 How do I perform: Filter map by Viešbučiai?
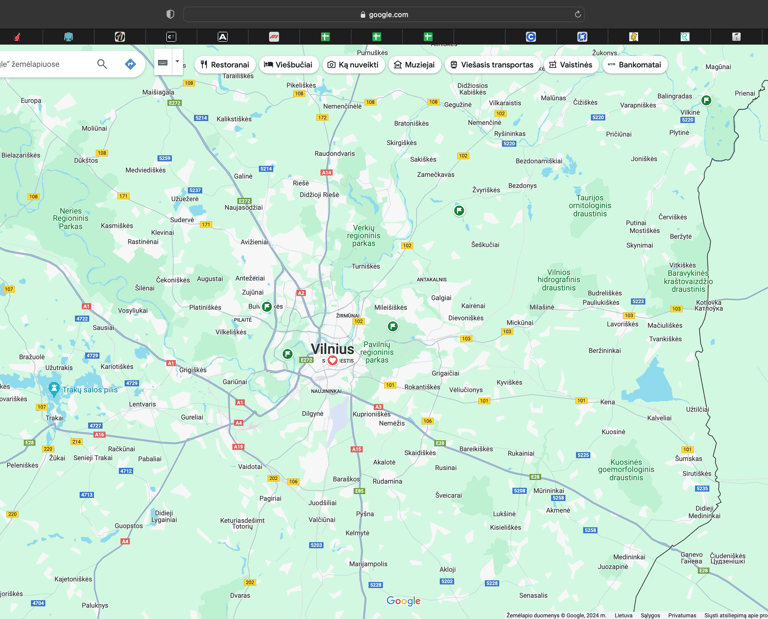pyautogui.click(x=288, y=65)
